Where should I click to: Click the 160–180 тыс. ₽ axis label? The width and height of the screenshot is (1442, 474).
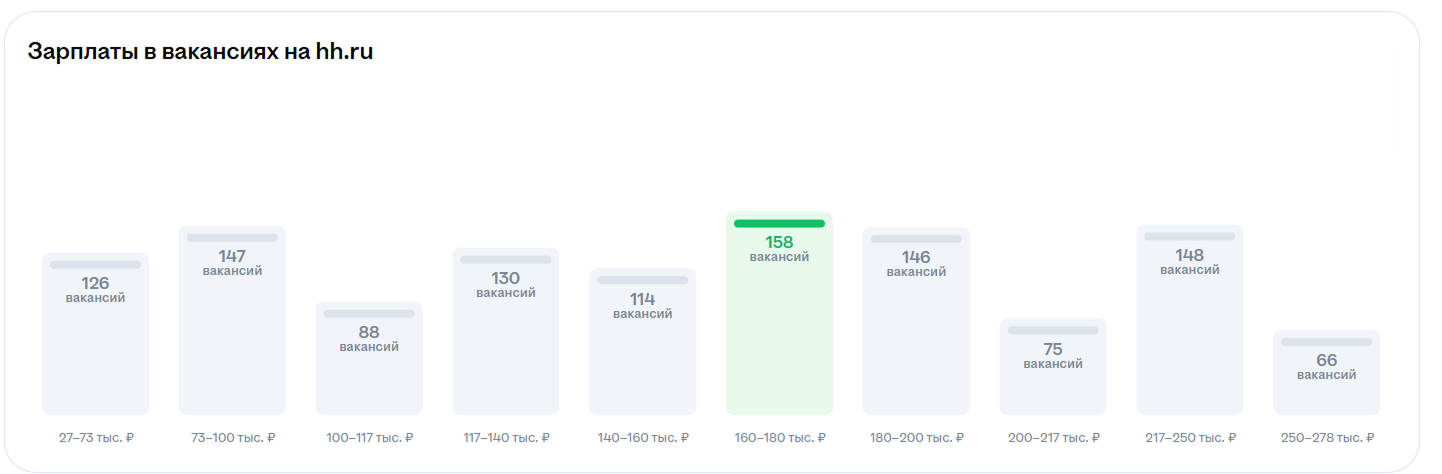[x=780, y=438]
